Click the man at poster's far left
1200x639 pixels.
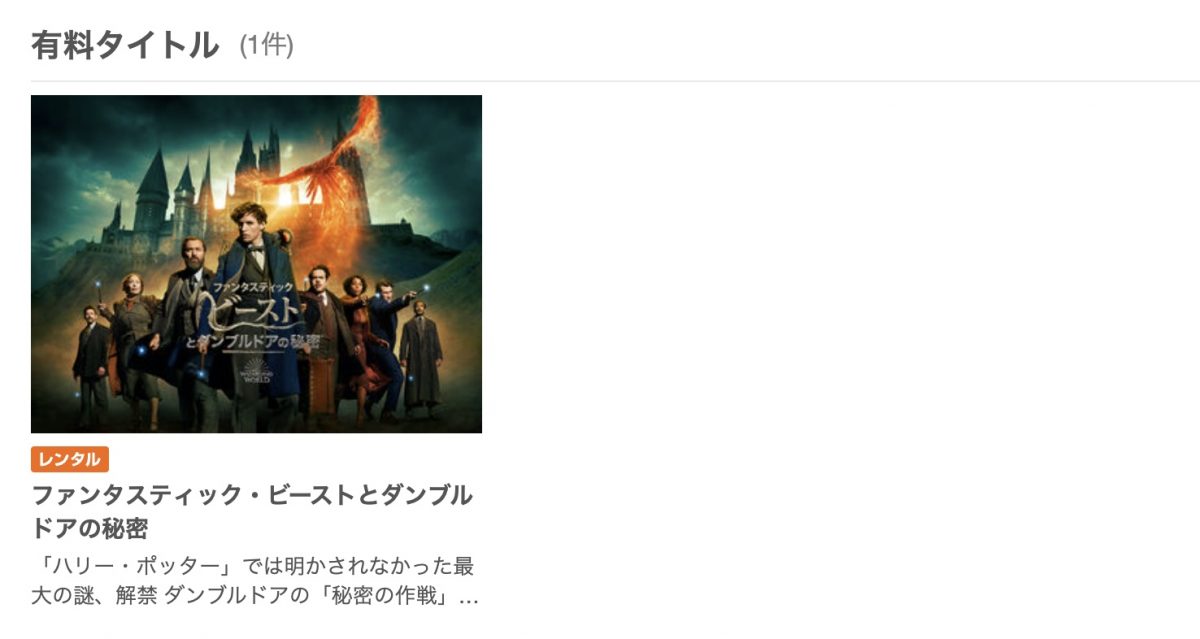pyautogui.click(x=90, y=365)
